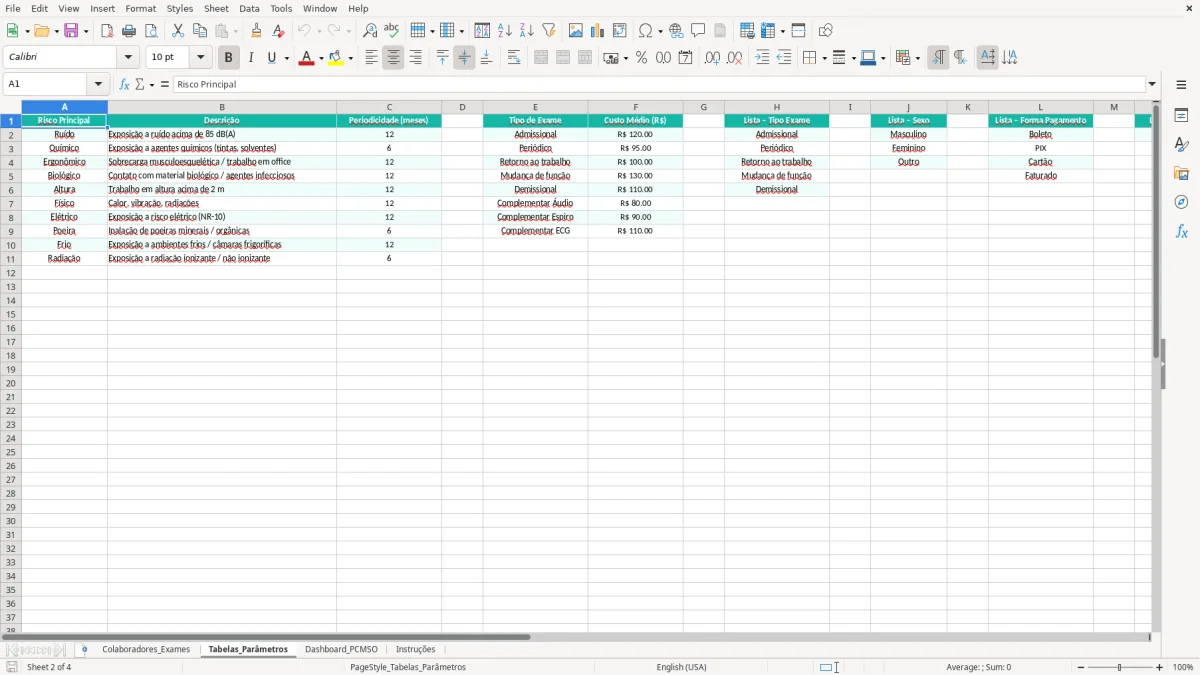Switch to Colaboradores_Exames sheet tab

pos(146,649)
